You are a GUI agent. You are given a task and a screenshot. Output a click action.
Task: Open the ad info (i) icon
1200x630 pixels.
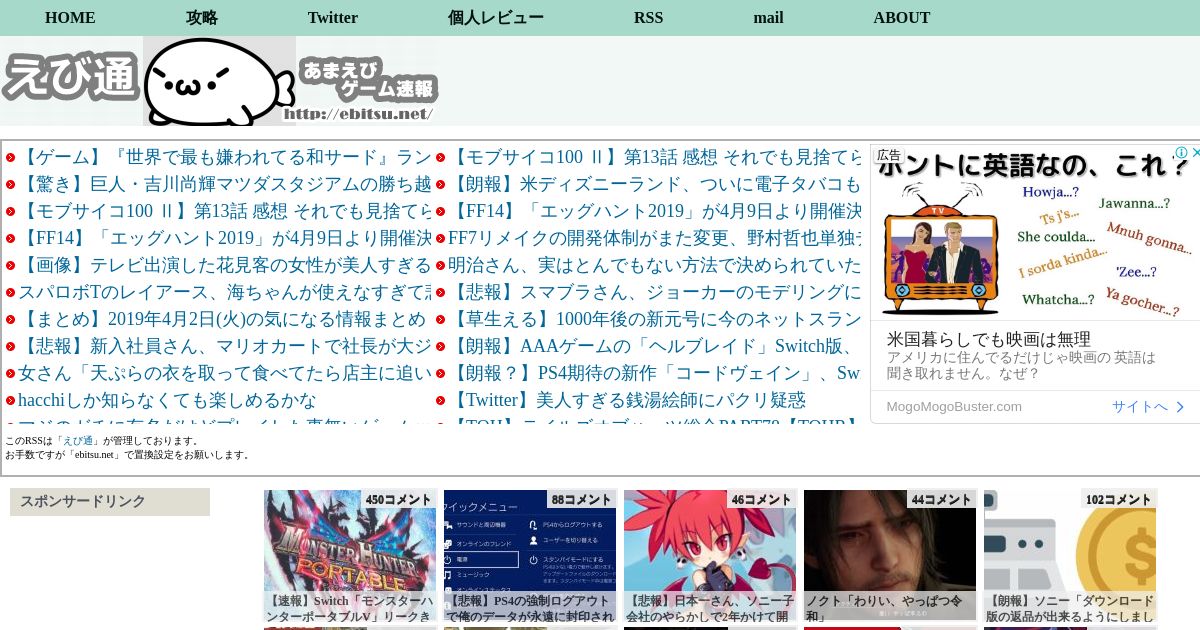tap(1181, 153)
